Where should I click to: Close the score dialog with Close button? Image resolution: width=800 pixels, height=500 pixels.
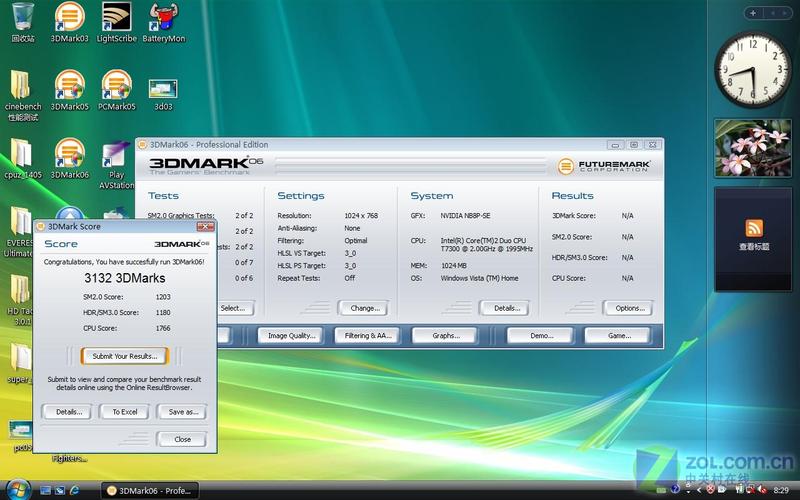coord(182,439)
